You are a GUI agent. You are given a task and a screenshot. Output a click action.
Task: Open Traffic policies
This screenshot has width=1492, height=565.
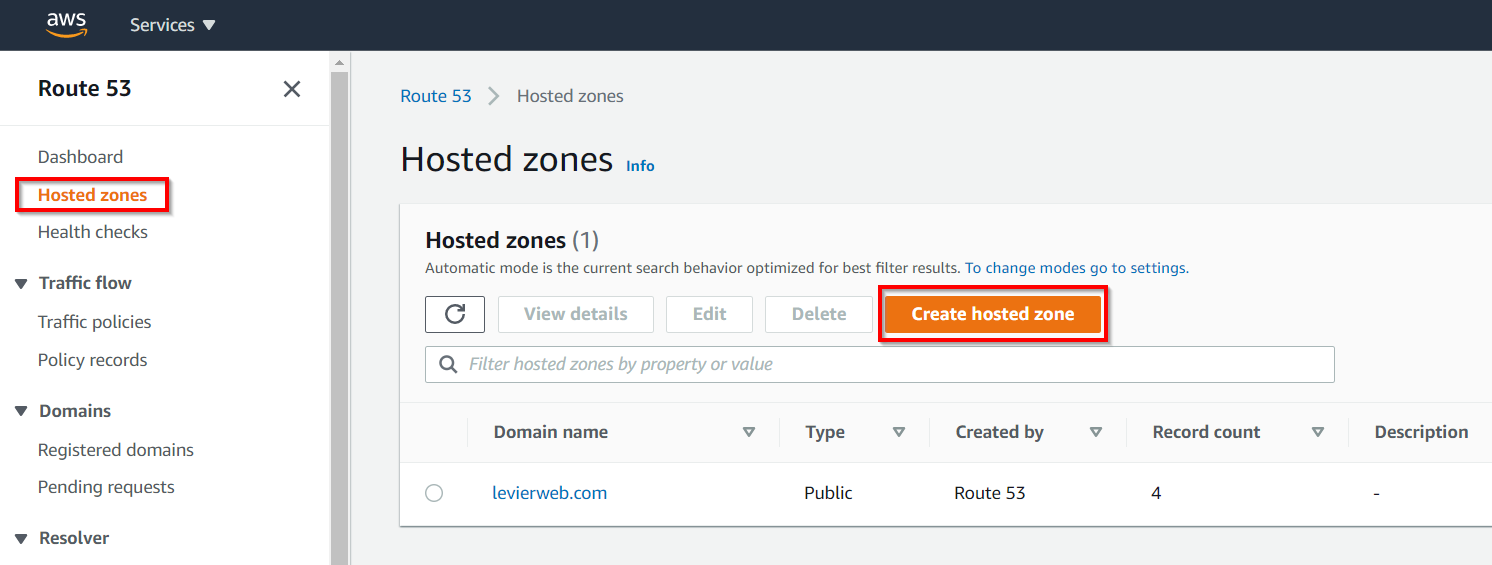click(x=95, y=322)
